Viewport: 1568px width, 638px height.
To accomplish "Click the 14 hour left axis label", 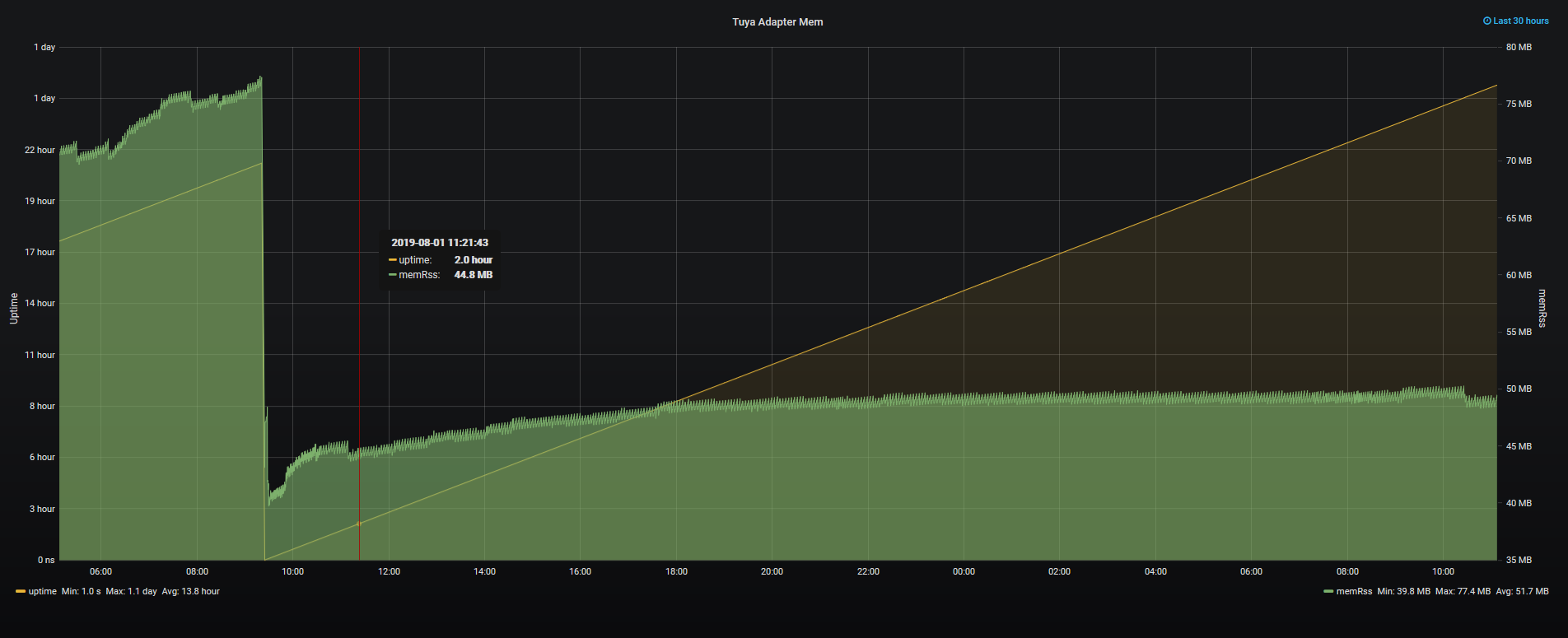I will (x=40, y=303).
